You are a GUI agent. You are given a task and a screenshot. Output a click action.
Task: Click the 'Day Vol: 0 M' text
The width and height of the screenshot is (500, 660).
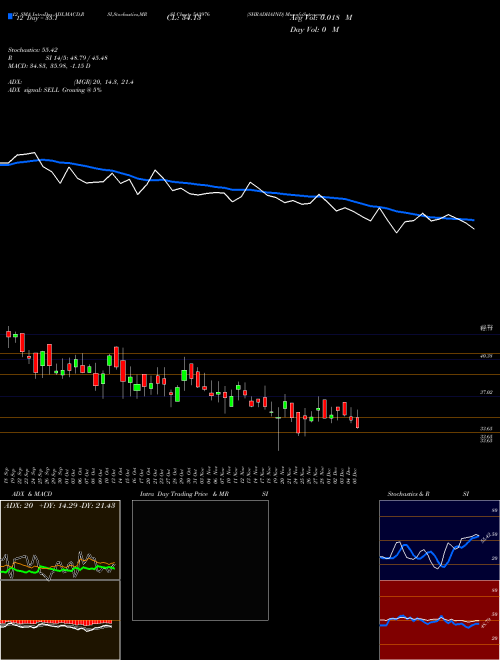click(314, 30)
